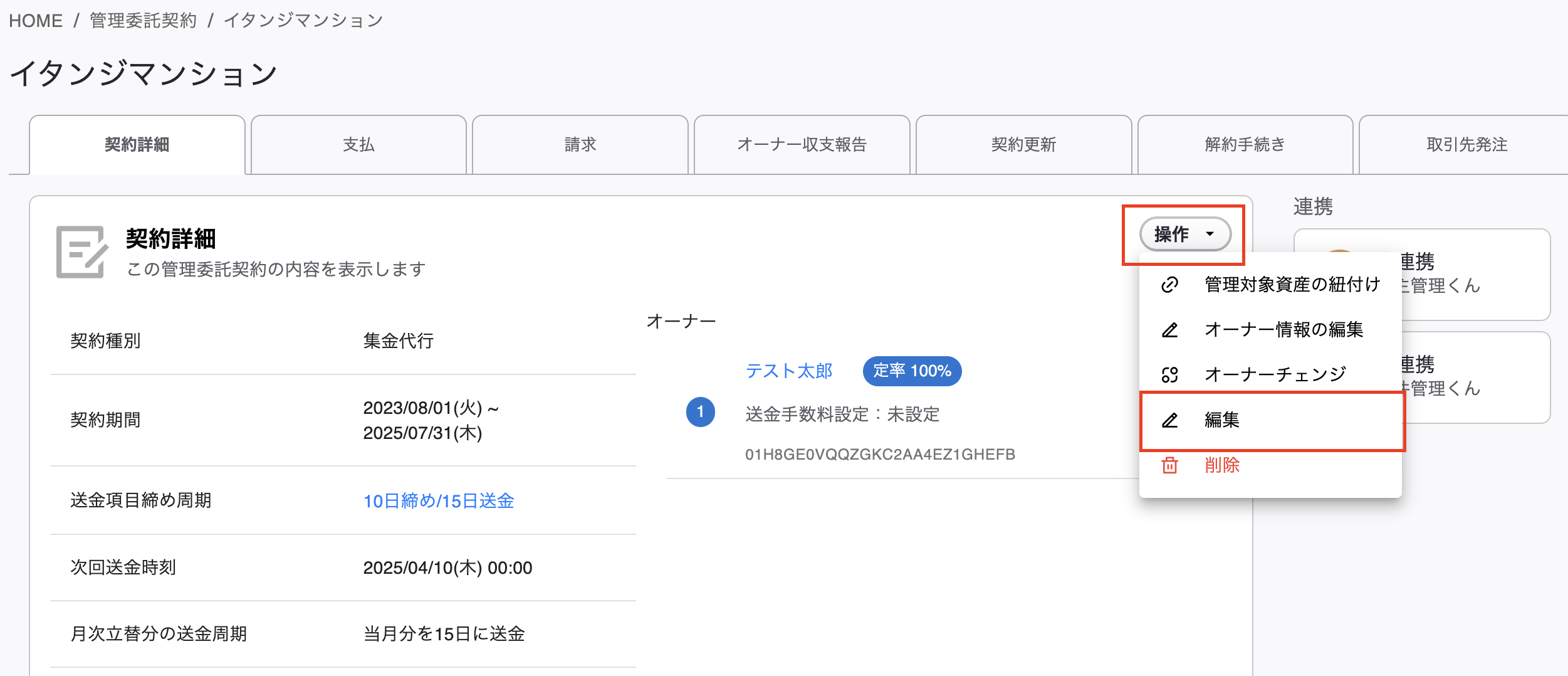Click the 集金代行 contract type value
This screenshot has width=1568, height=676.
[x=399, y=341]
